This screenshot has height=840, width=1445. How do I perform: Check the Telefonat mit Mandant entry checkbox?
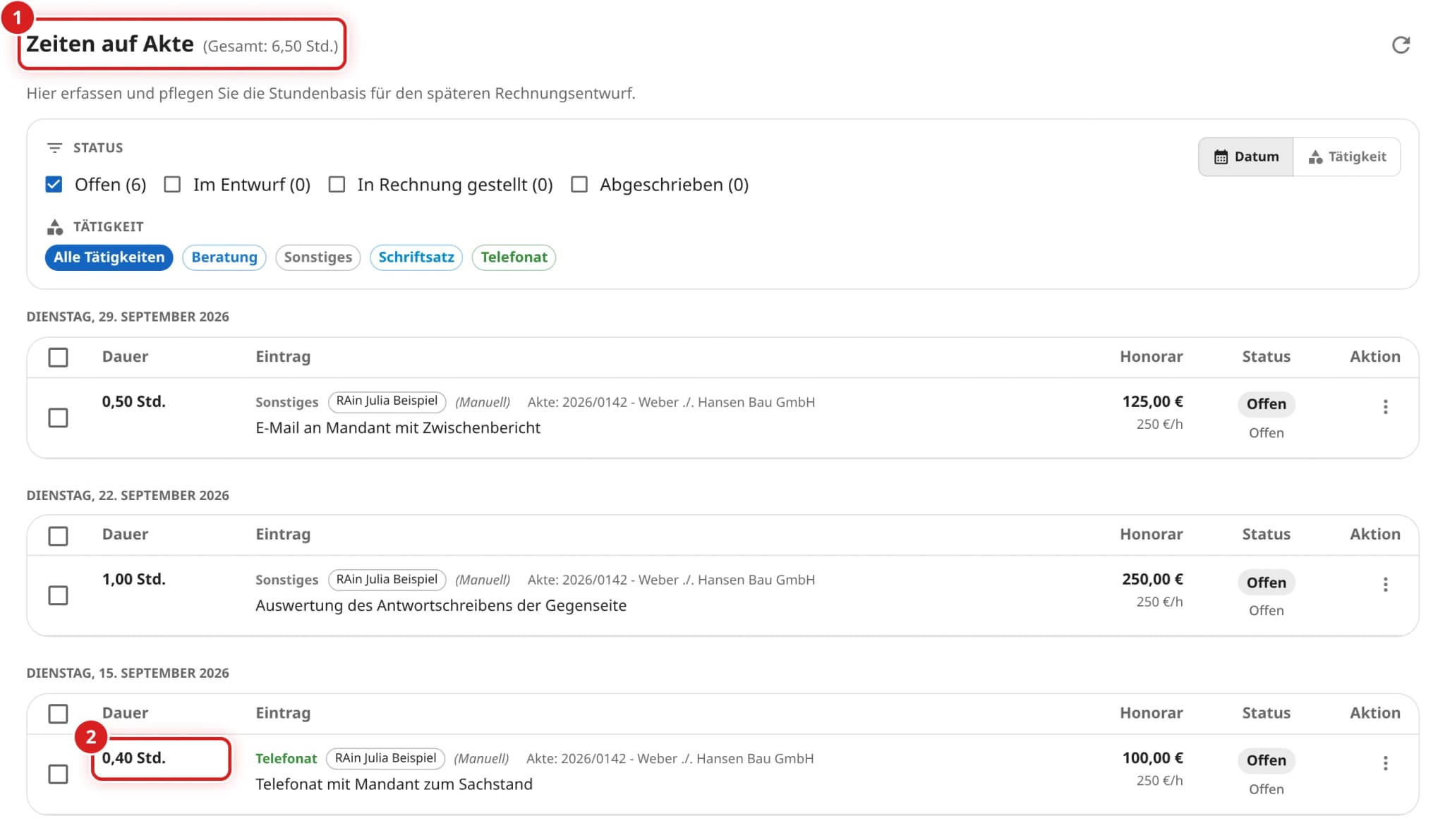[58, 774]
